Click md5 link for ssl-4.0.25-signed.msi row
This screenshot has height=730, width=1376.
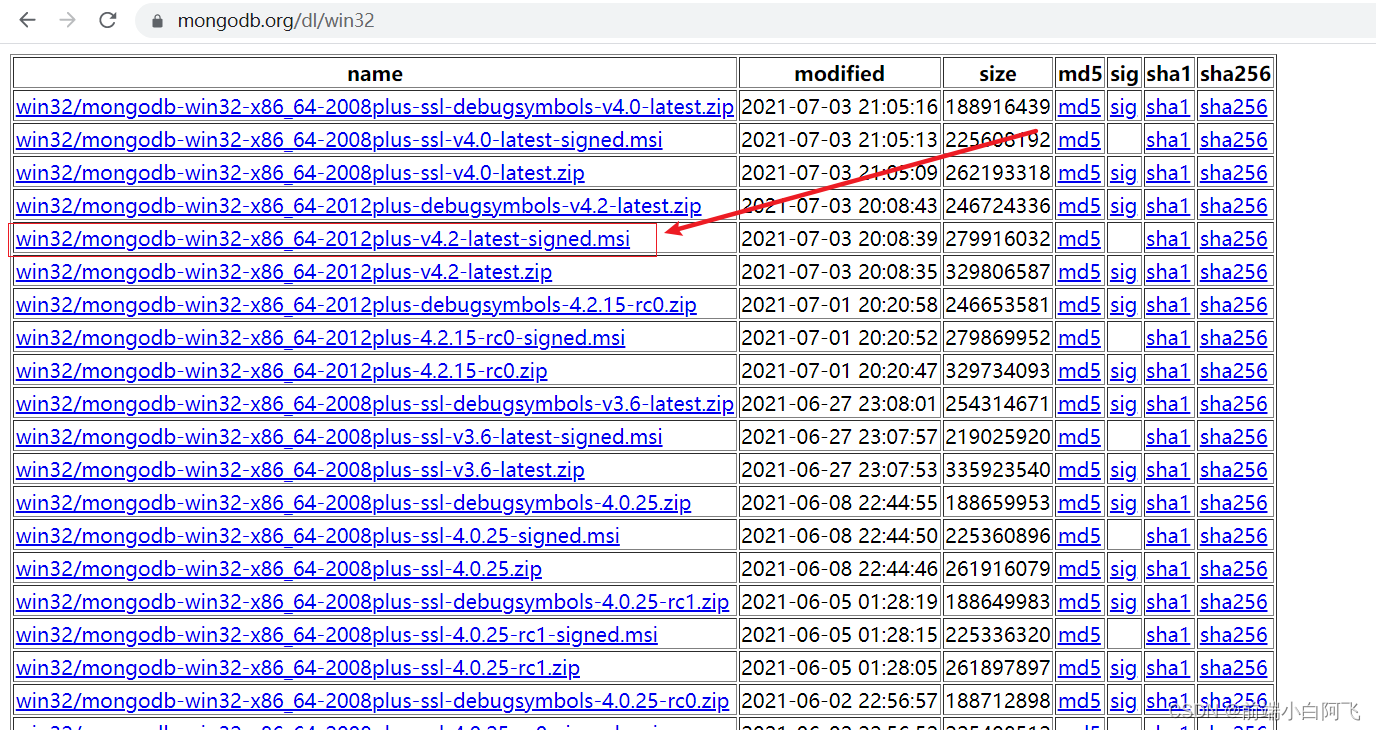[1079, 536]
